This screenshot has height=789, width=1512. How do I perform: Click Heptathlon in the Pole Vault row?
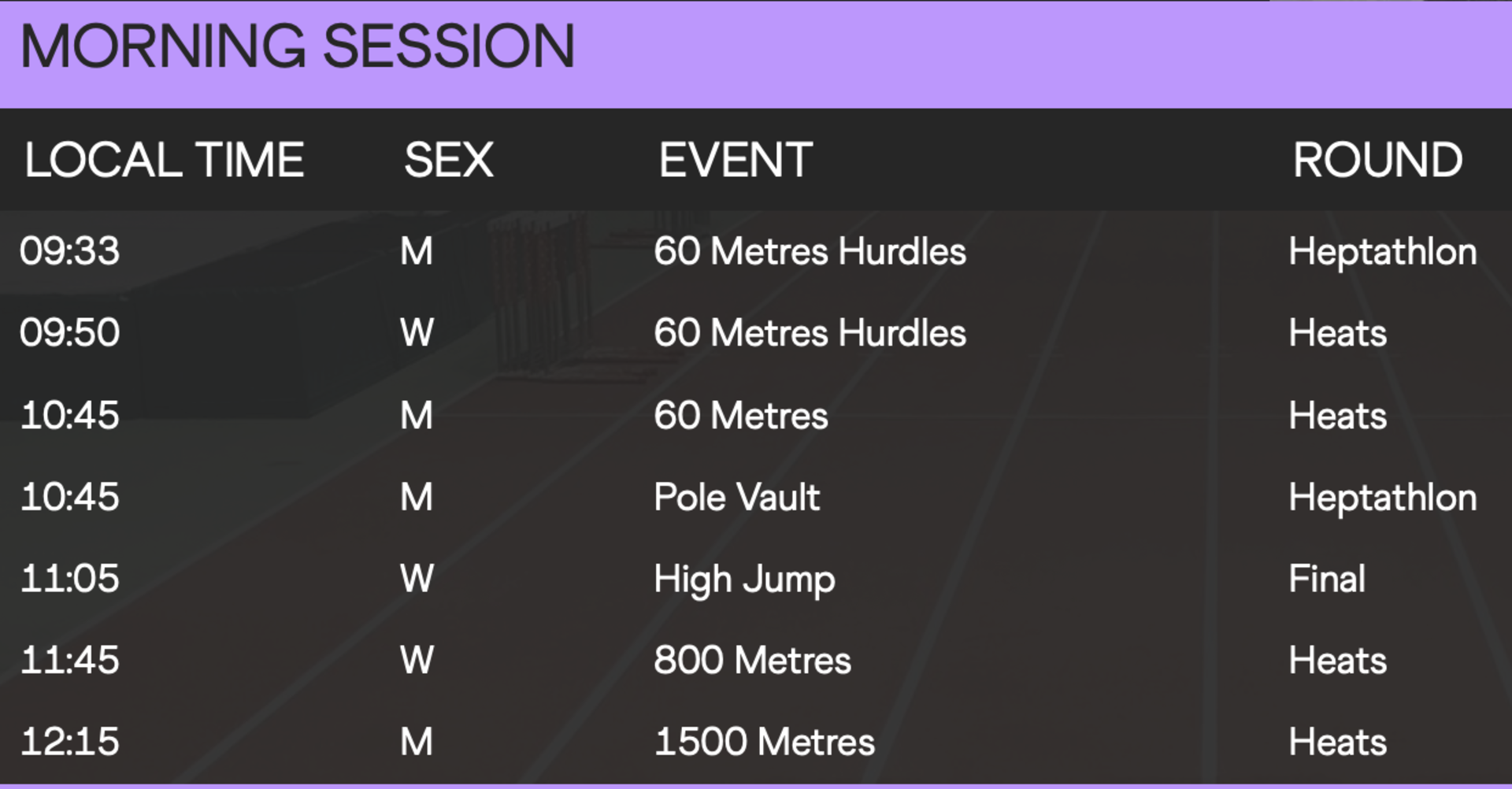click(x=1383, y=498)
